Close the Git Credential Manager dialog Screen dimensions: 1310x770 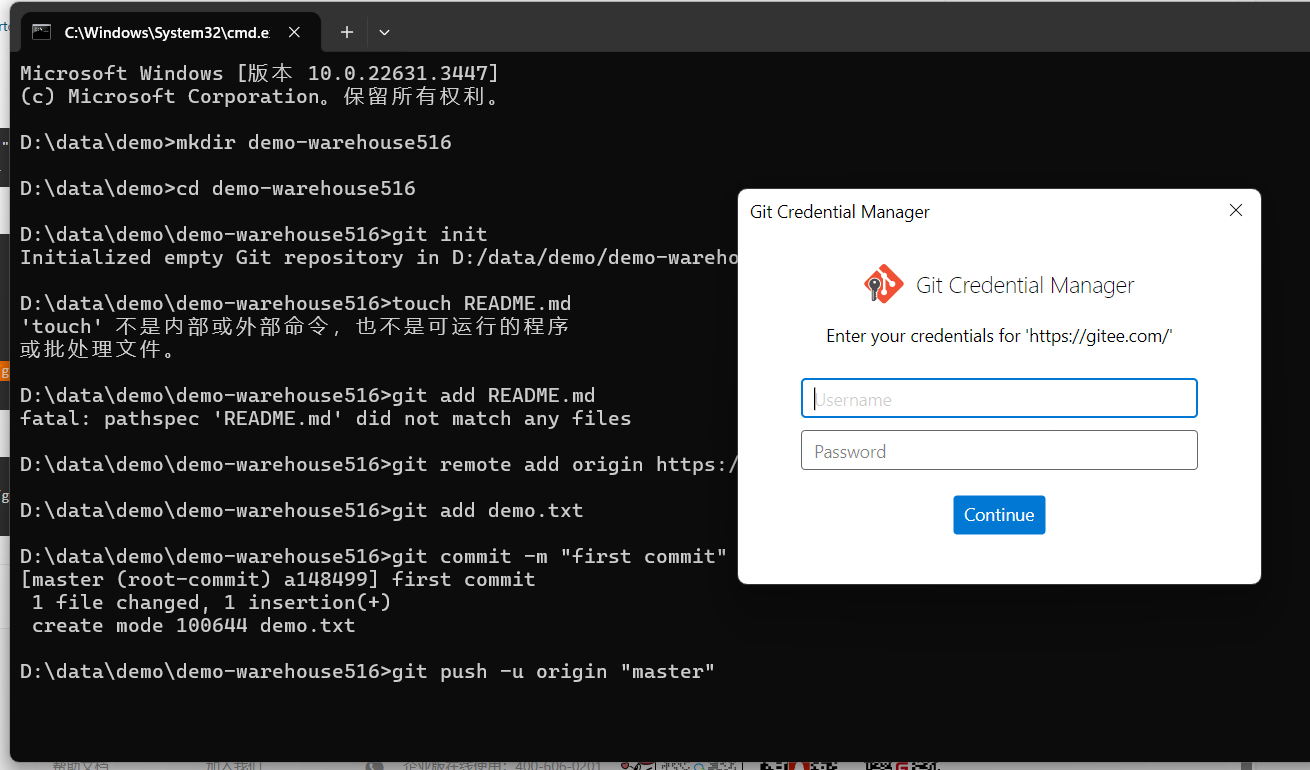(x=1236, y=210)
